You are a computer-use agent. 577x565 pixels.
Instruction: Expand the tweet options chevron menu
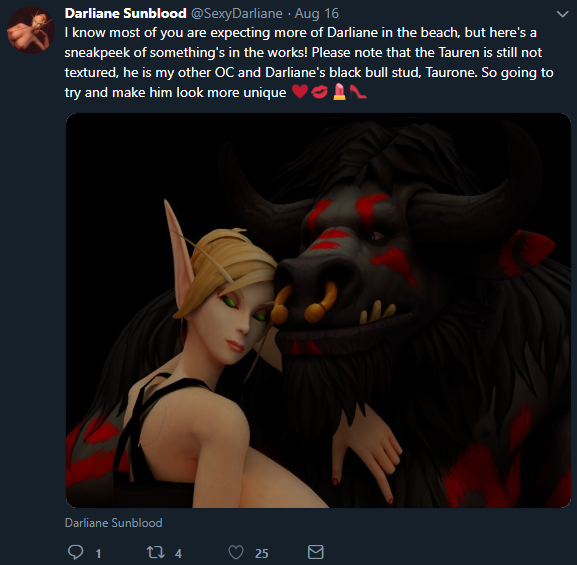(x=562, y=14)
